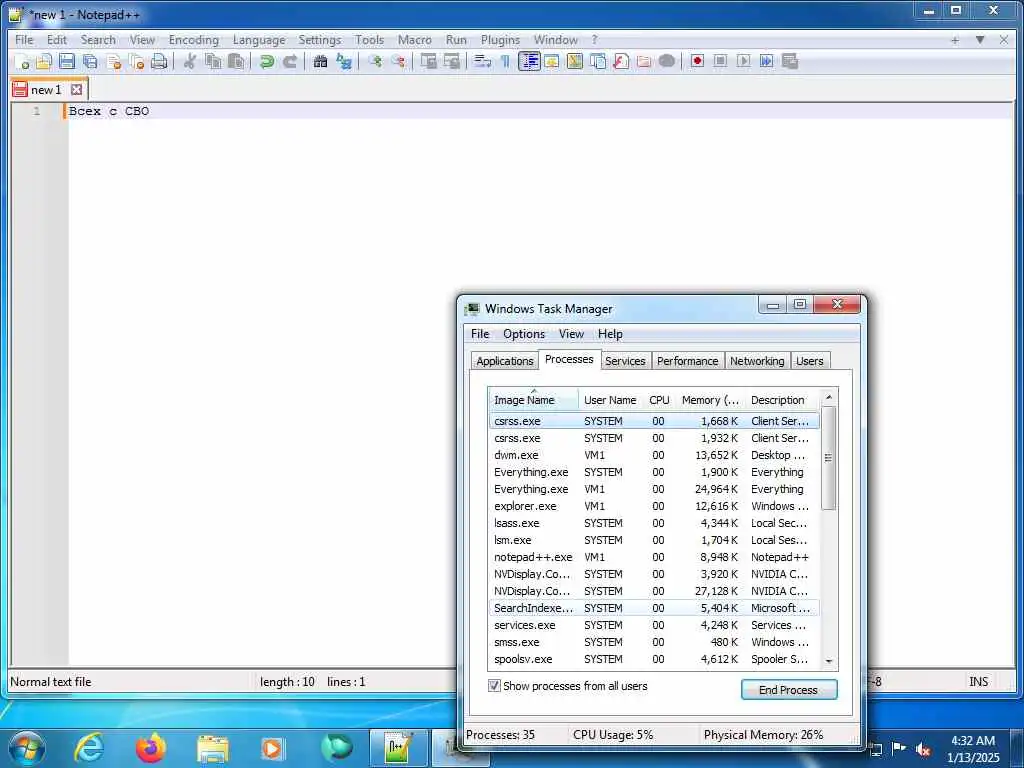Open Task Manager Options menu
This screenshot has height=768, width=1024.
click(x=524, y=334)
